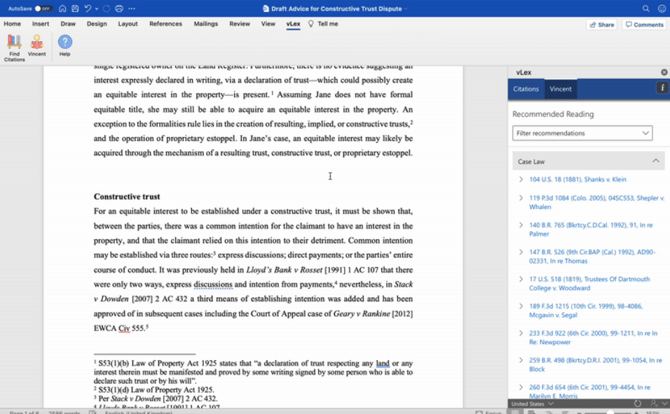Expand the Shanks v. Klein entry chevron
The height and width of the screenshot is (414, 670).
point(521,179)
